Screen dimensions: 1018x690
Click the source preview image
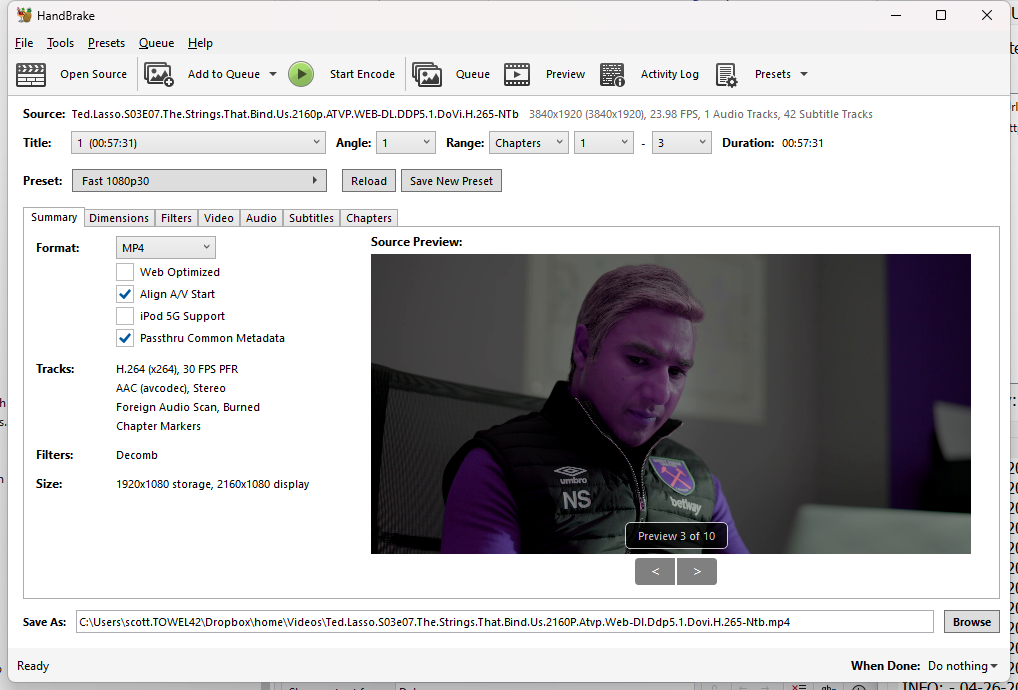pos(671,404)
